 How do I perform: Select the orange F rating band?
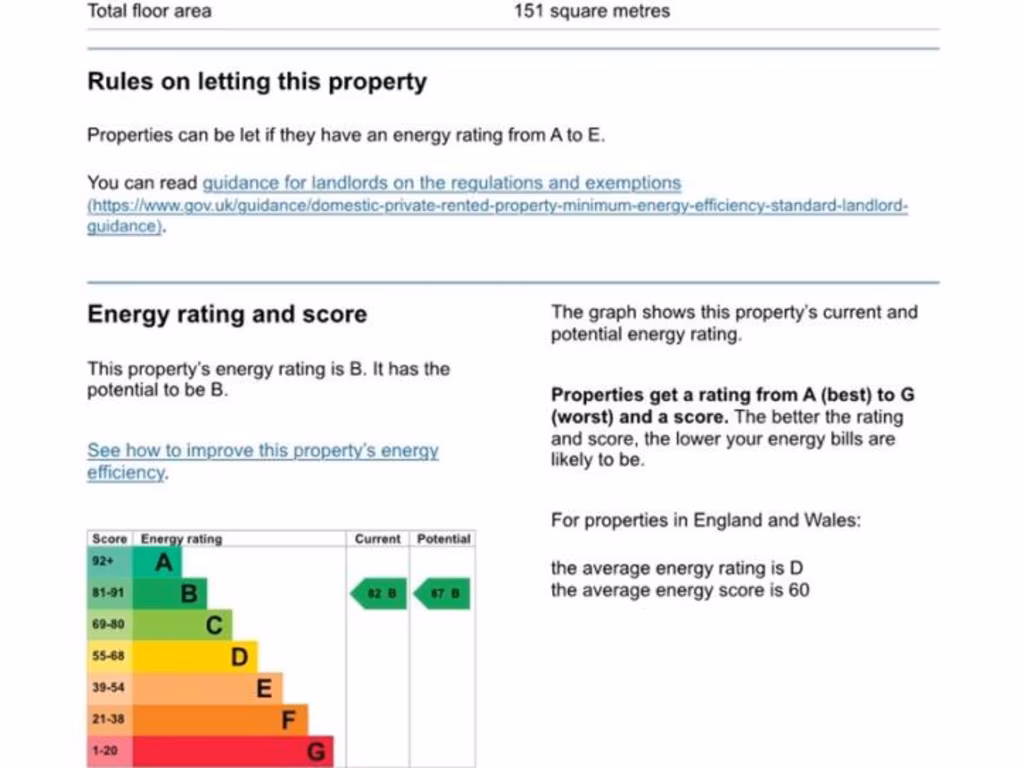point(220,720)
